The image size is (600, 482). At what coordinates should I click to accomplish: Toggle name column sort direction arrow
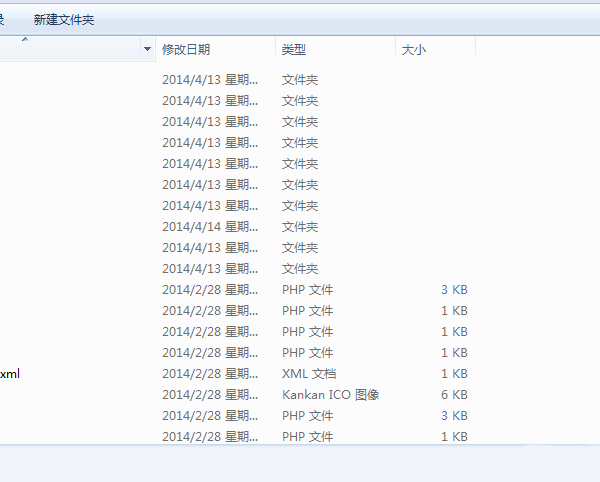click(25, 39)
